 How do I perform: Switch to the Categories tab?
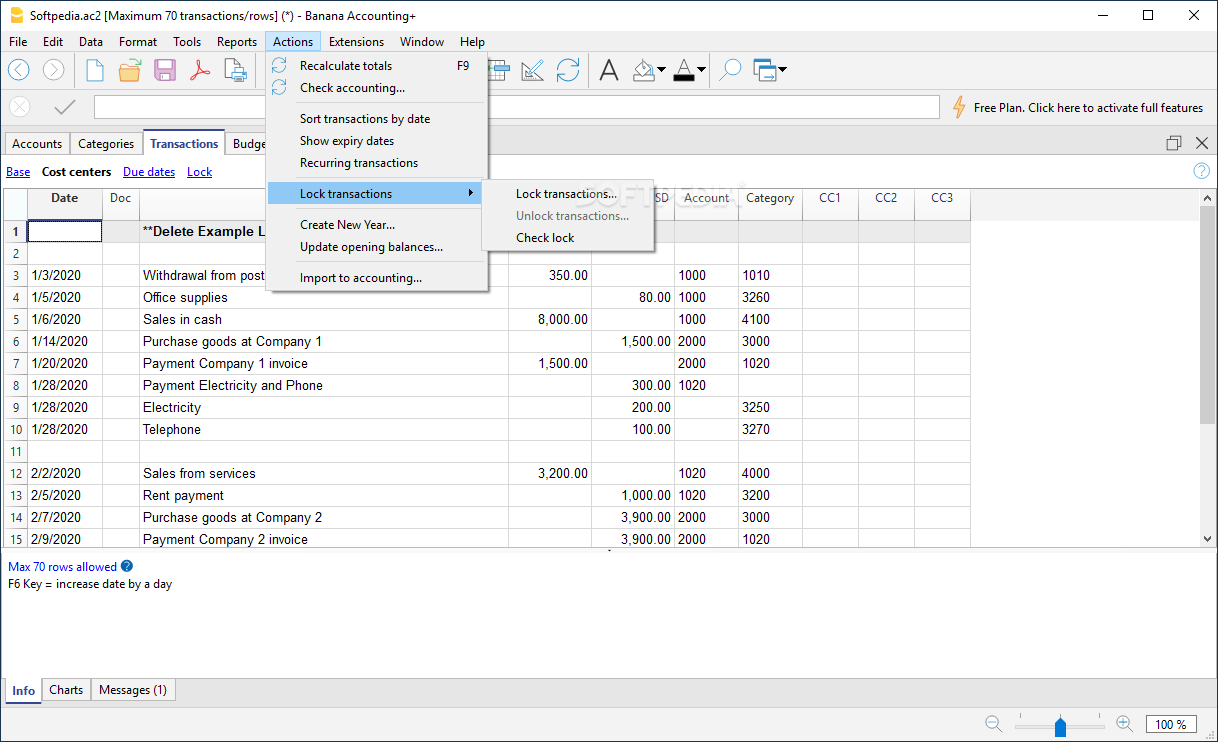click(106, 144)
